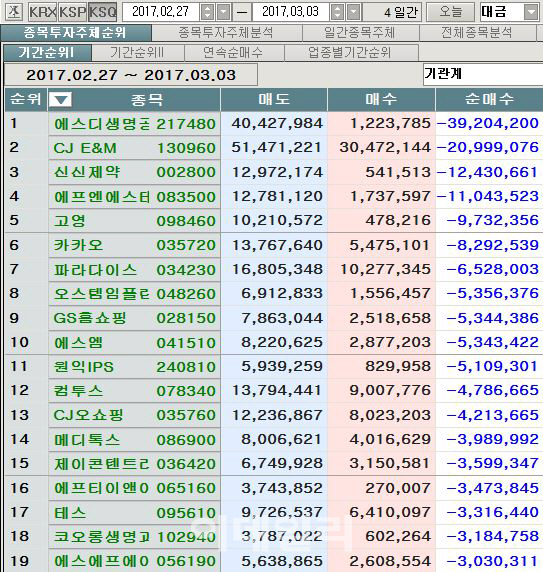
Task: Select the 연속순매수 sub-tab
Action: point(233,53)
